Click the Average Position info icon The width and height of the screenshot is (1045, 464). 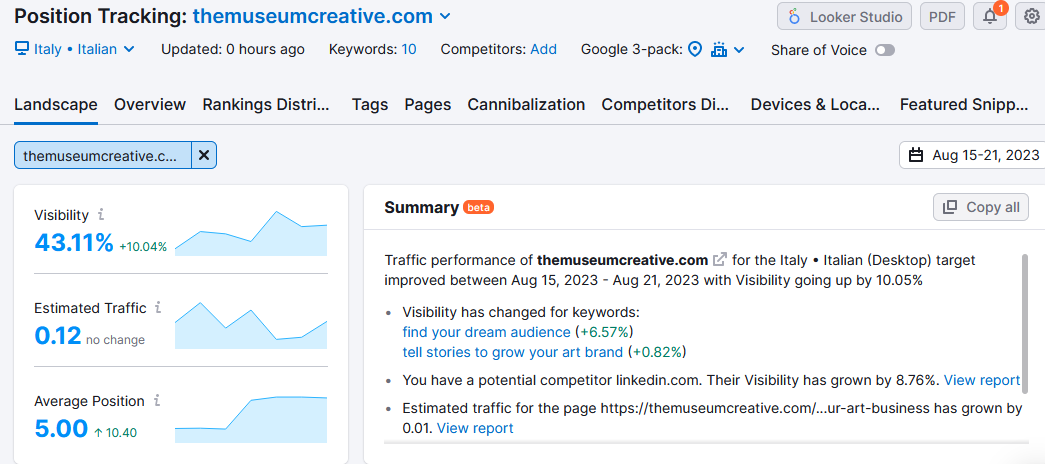point(157,401)
